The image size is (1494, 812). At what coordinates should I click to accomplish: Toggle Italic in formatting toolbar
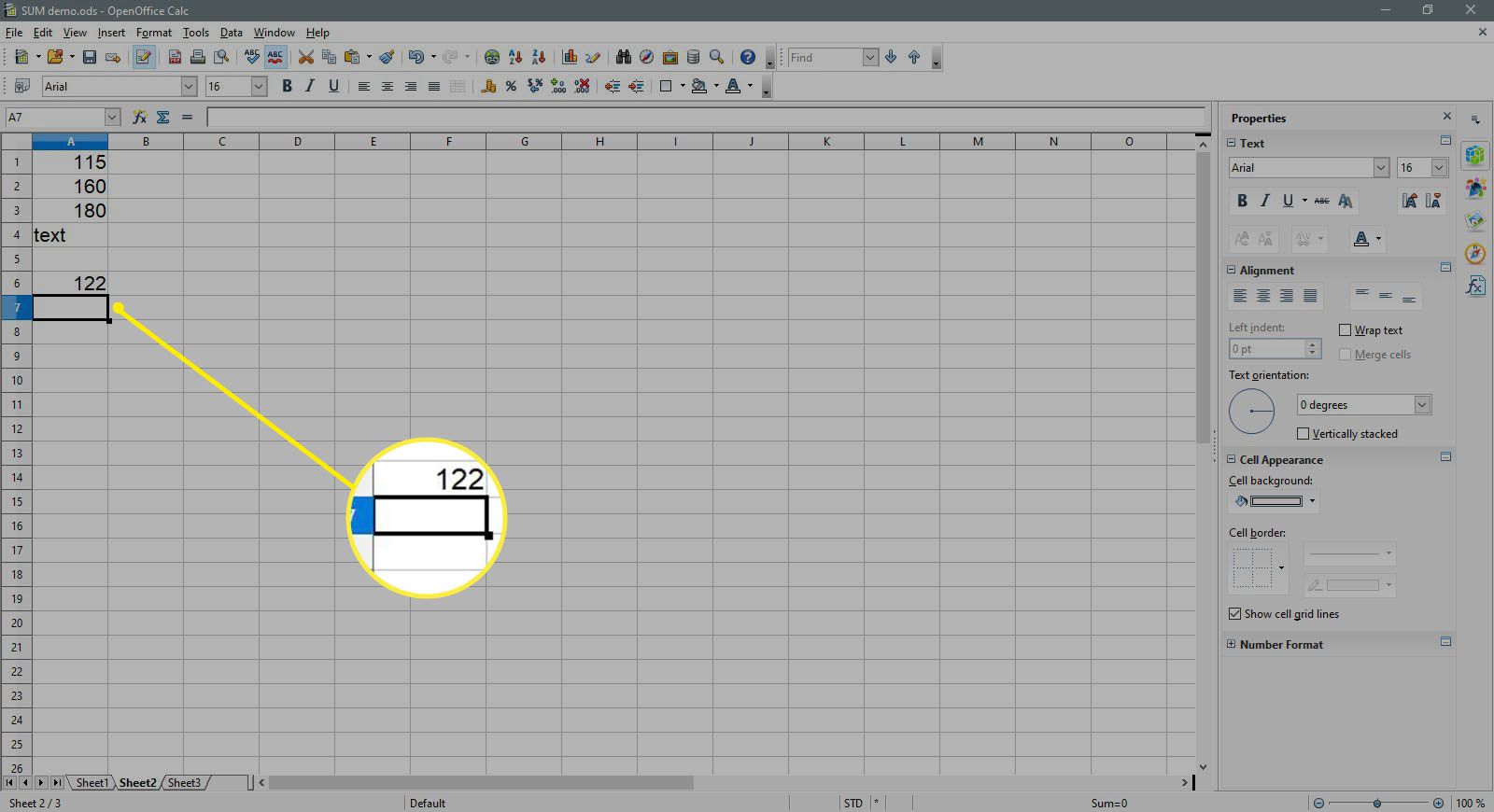point(310,87)
